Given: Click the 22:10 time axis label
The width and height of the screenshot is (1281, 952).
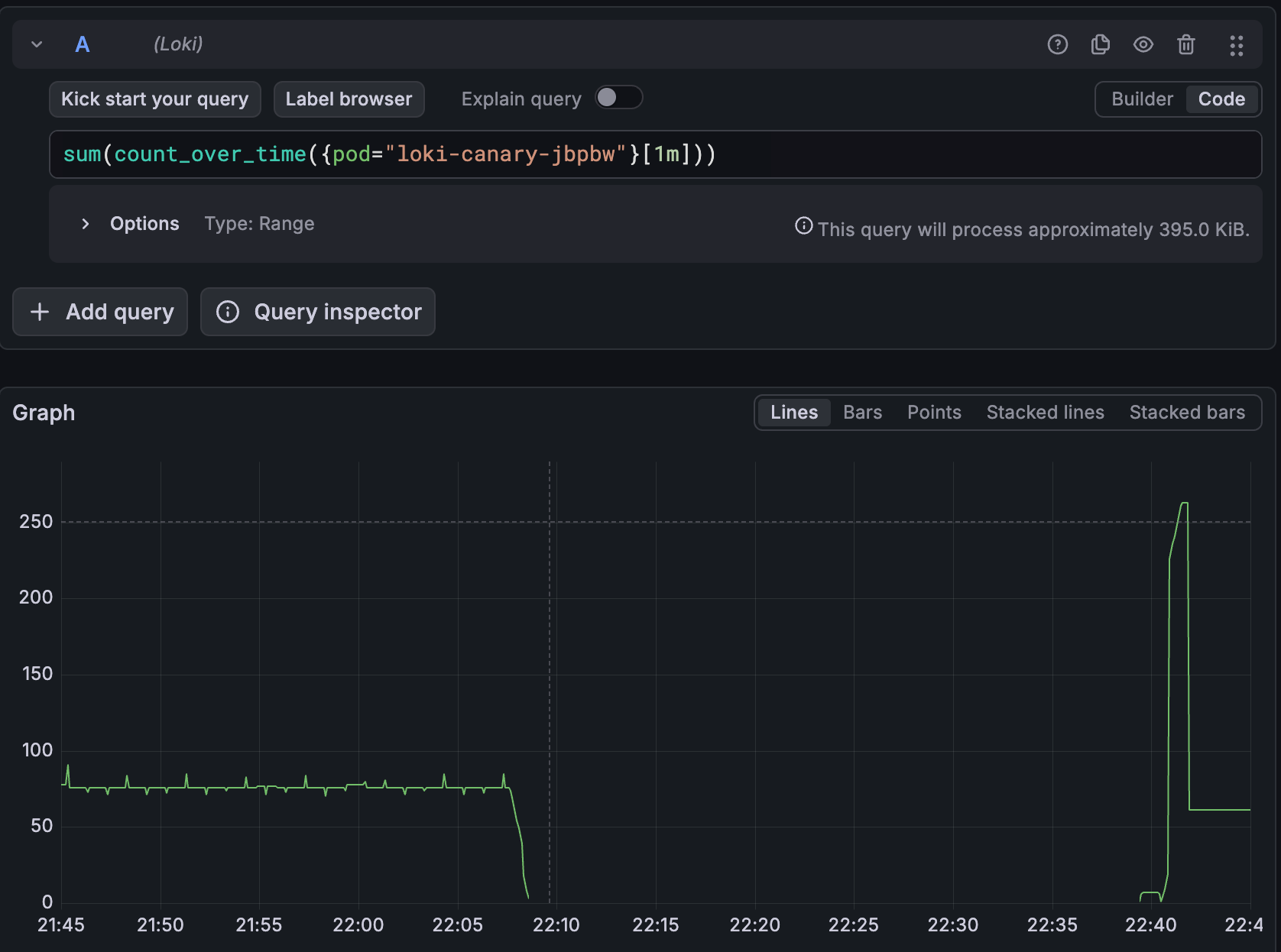Looking at the screenshot, I should click(x=556, y=925).
